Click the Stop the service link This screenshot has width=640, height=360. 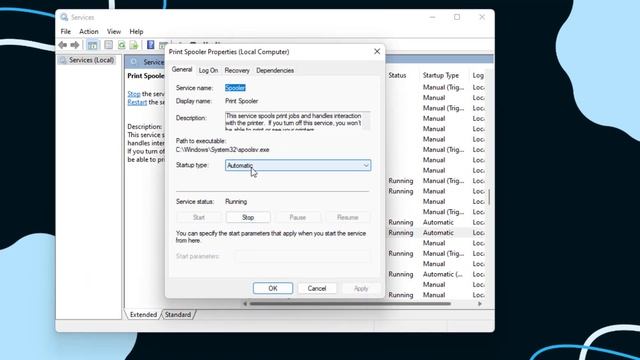134,94
